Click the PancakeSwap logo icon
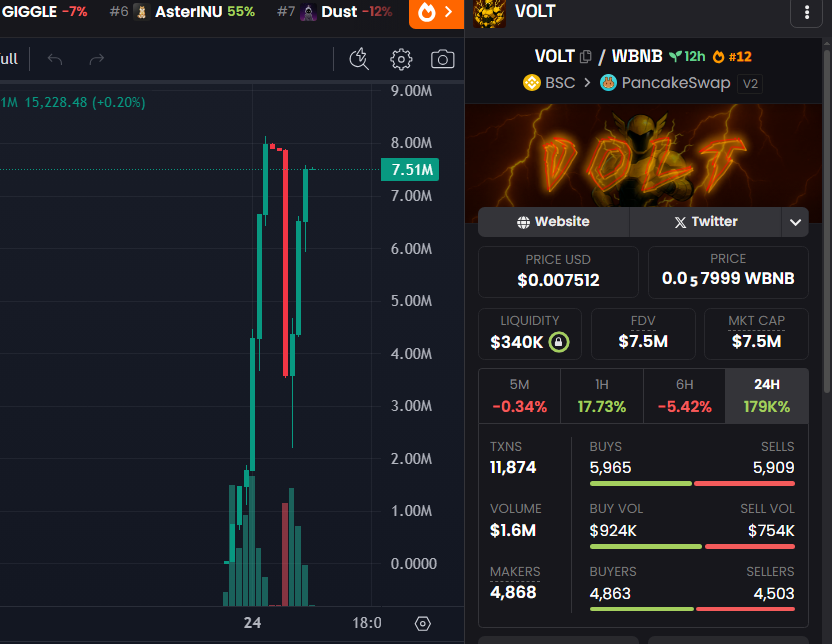 (608, 83)
